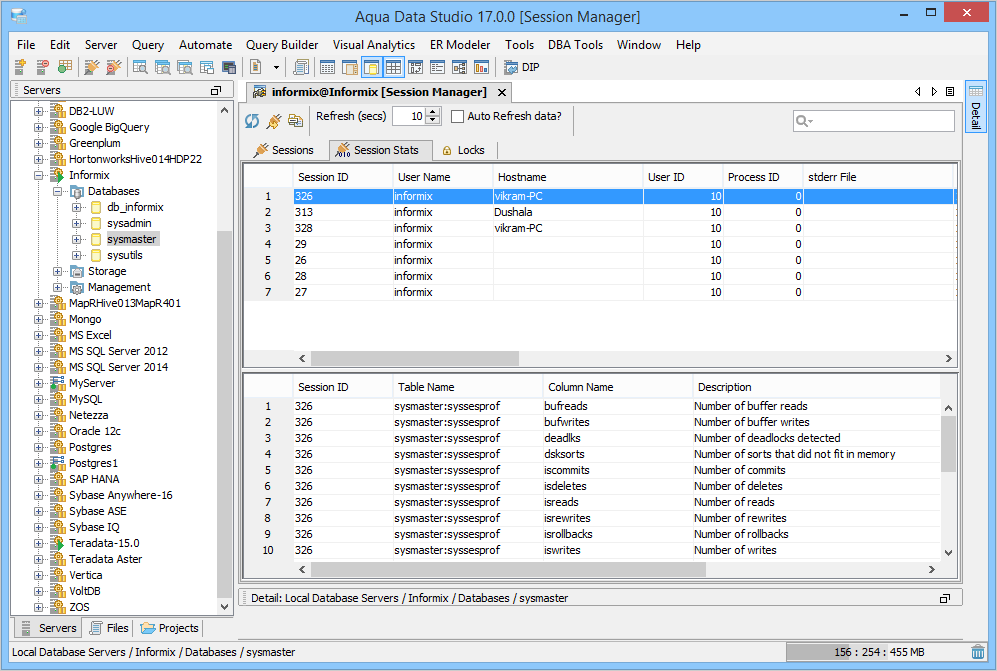Switch to the Locks tab
The image size is (997, 671).
(x=463, y=150)
